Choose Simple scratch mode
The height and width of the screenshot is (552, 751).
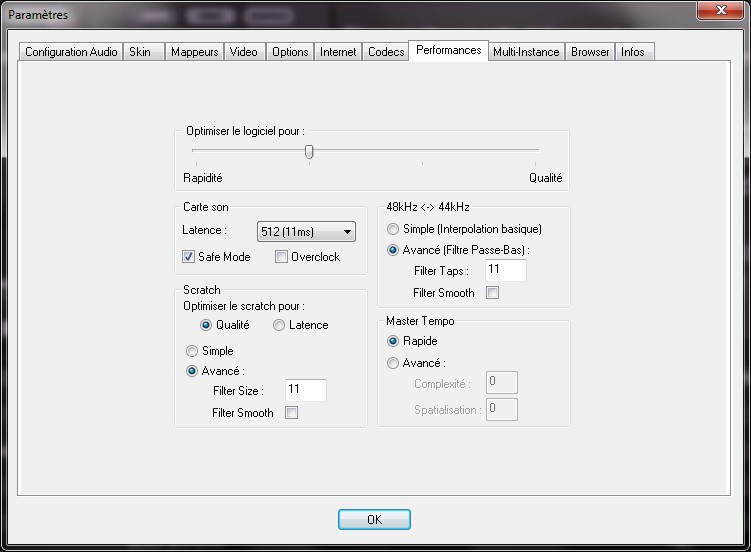pos(192,351)
